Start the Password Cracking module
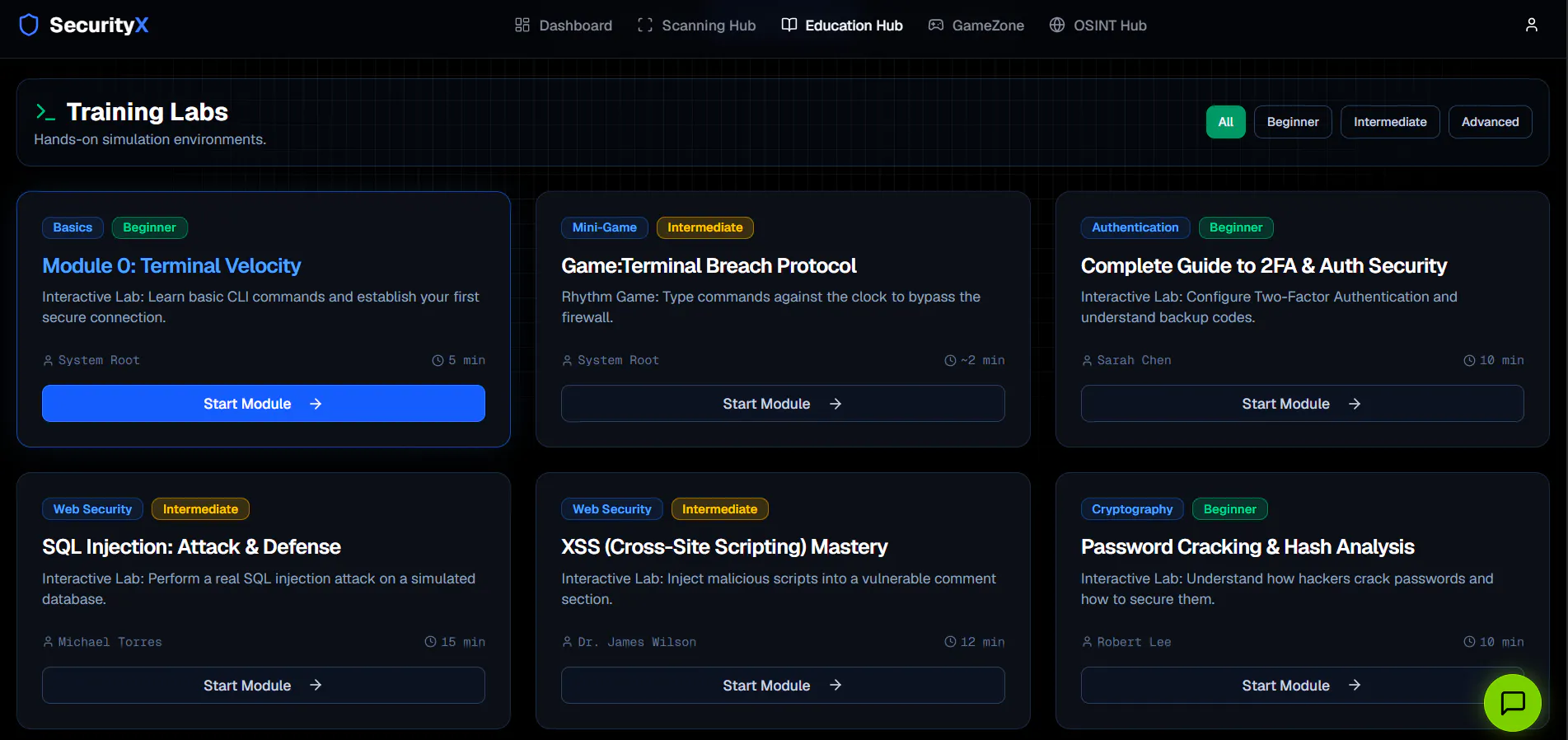Screen dimensions: 1568x740 click(1302, 685)
